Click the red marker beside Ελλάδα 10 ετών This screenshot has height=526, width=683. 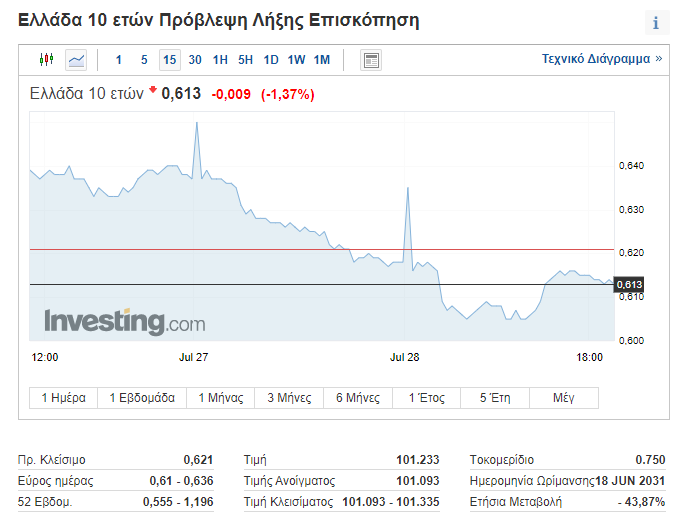[x=153, y=91]
